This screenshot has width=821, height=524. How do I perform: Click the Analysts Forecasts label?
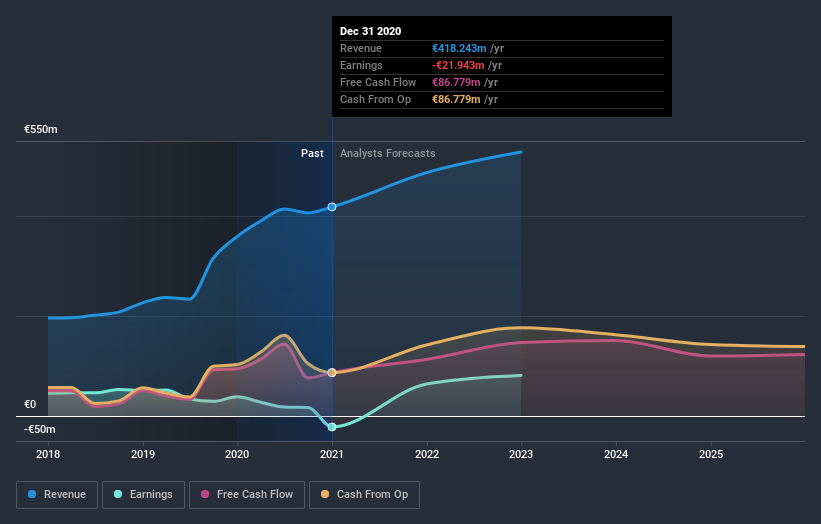pyautogui.click(x=387, y=153)
